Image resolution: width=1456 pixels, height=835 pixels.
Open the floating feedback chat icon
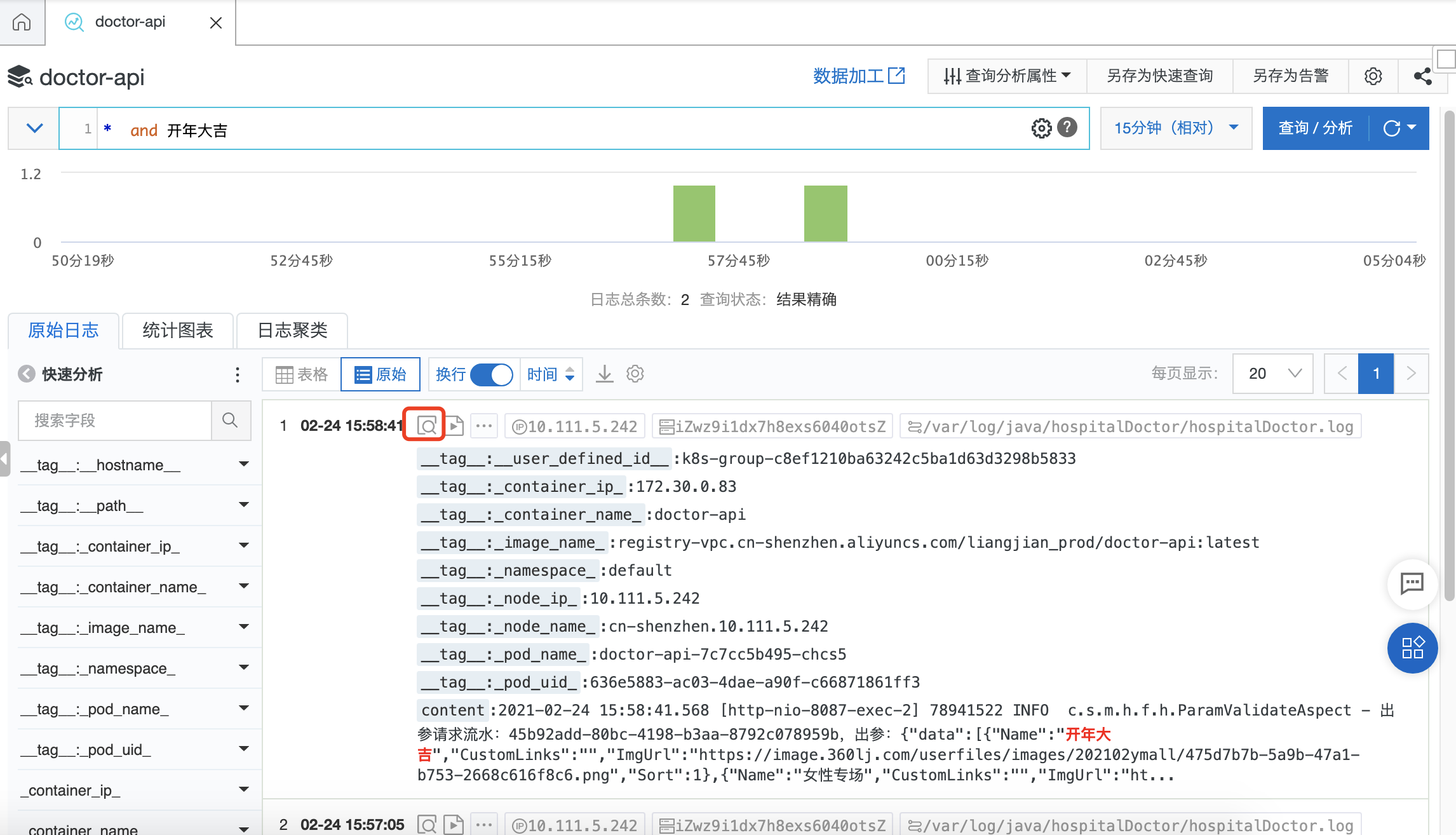point(1412,583)
